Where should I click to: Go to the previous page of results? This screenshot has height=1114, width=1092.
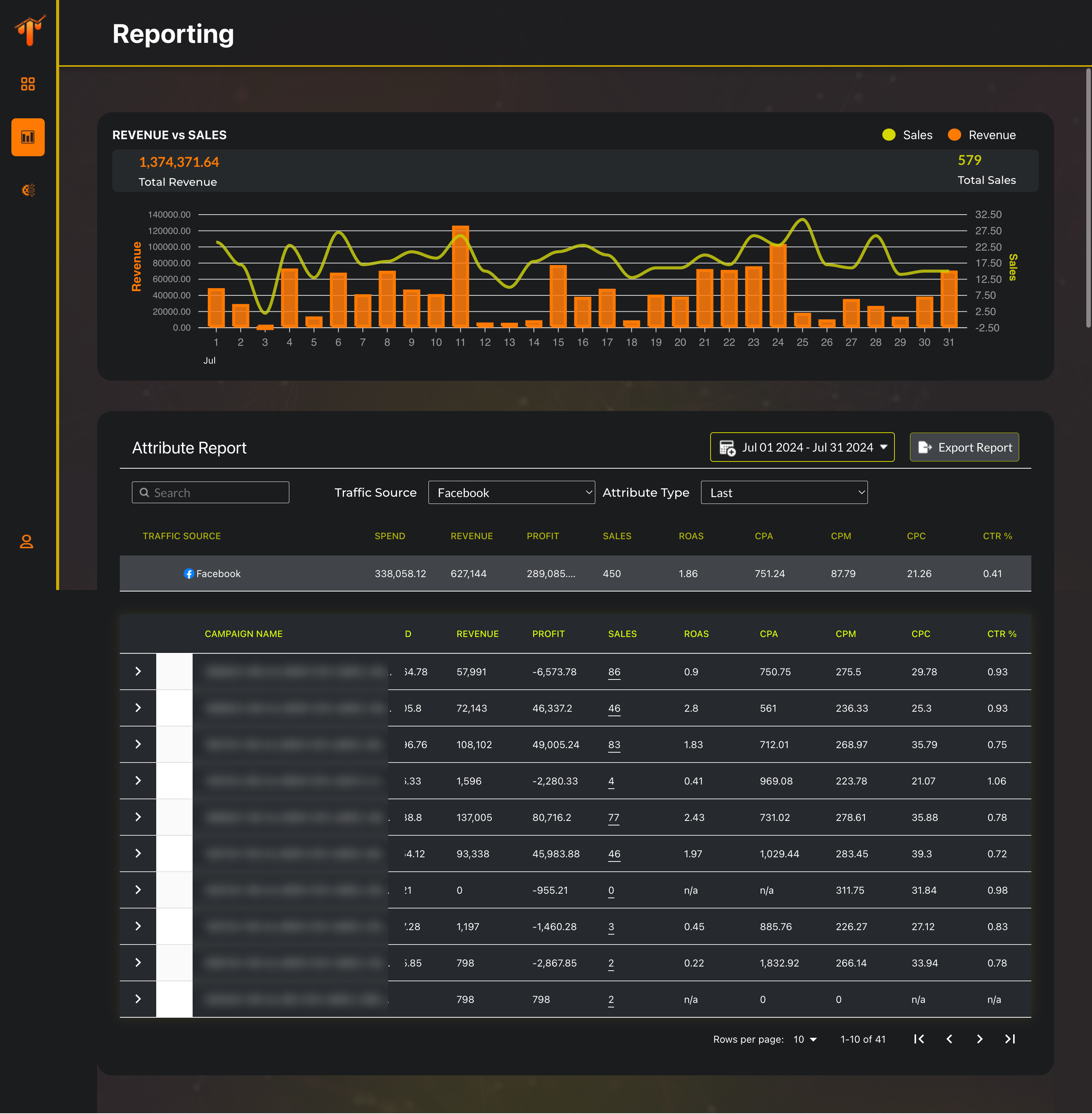point(949,1039)
